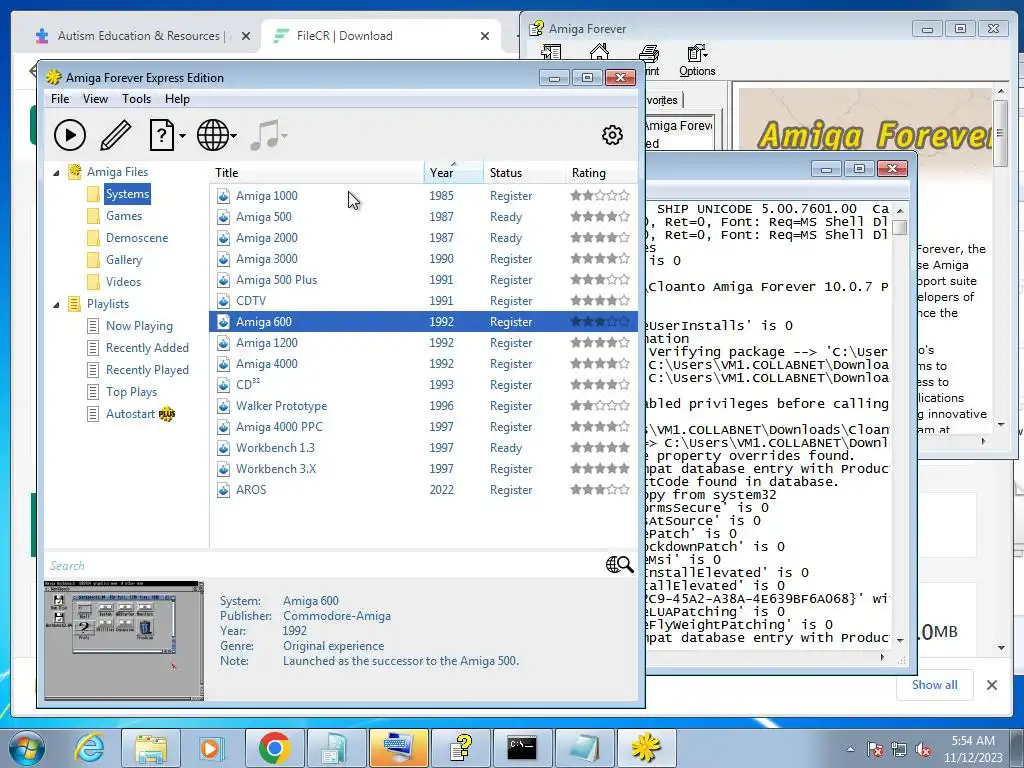
Task: Click the search globe magnifier icon
Action: [x=619, y=564]
